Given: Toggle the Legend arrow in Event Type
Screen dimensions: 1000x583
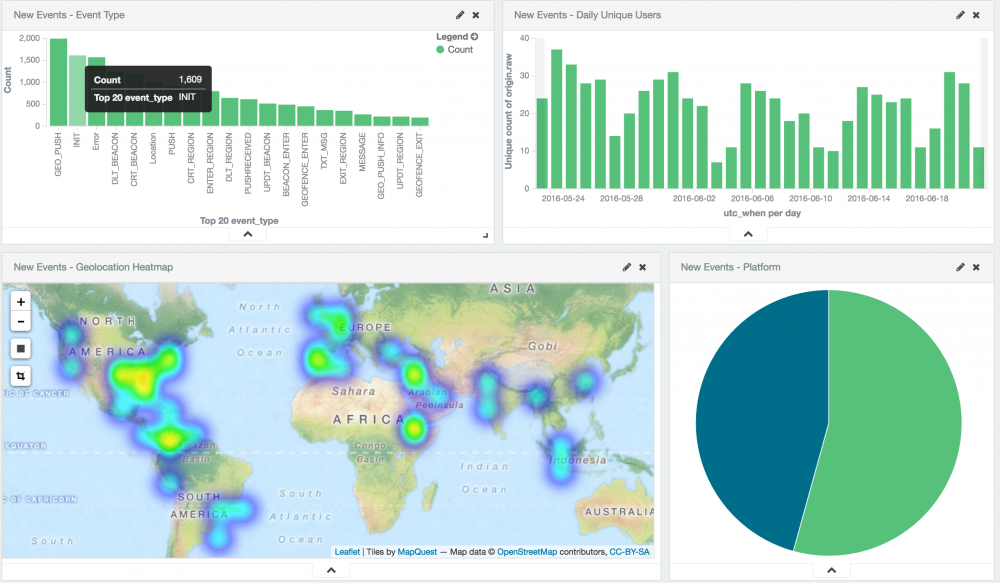Looking at the screenshot, I should pyautogui.click(x=474, y=37).
